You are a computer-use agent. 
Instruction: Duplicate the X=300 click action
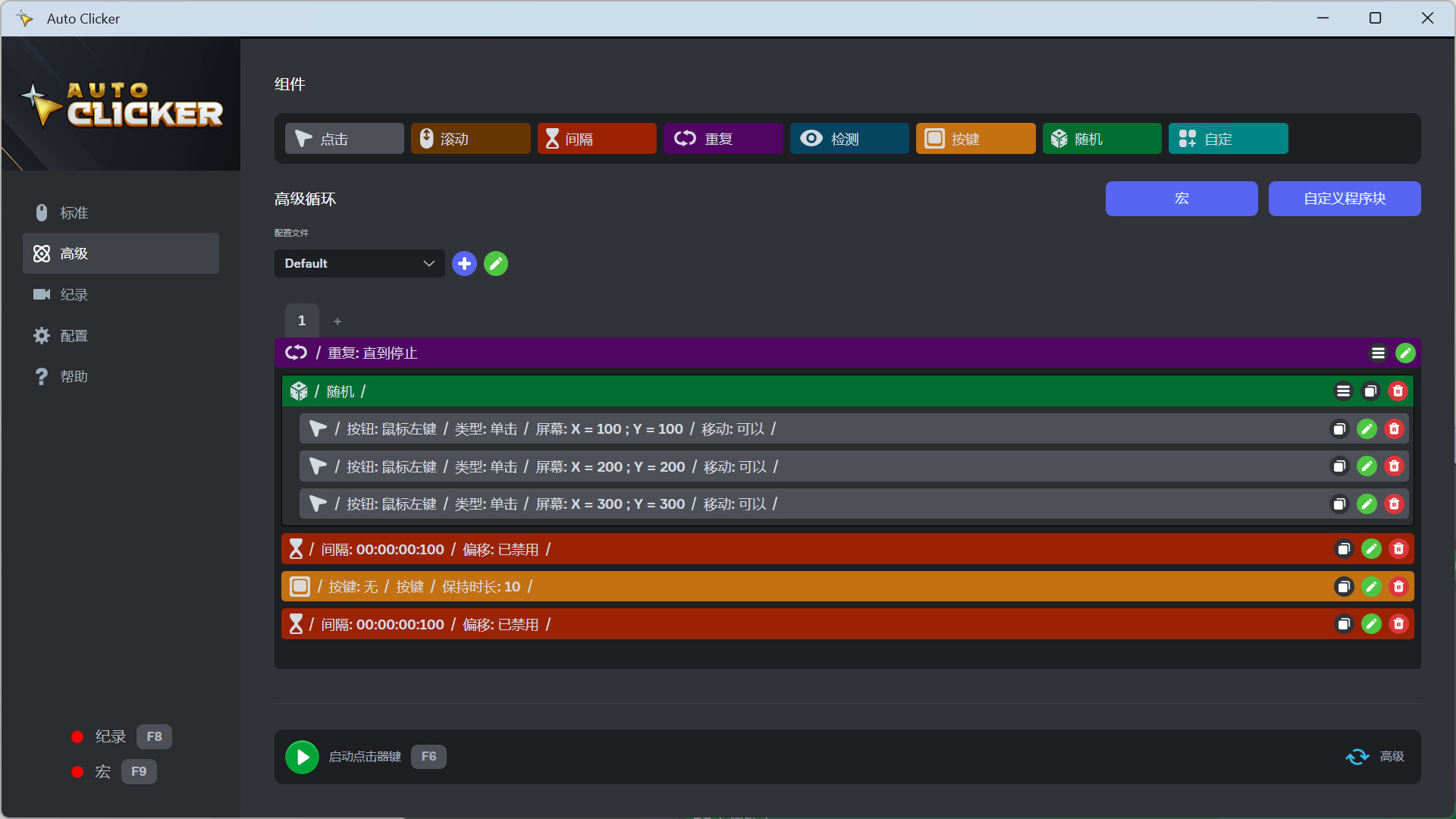(1339, 504)
